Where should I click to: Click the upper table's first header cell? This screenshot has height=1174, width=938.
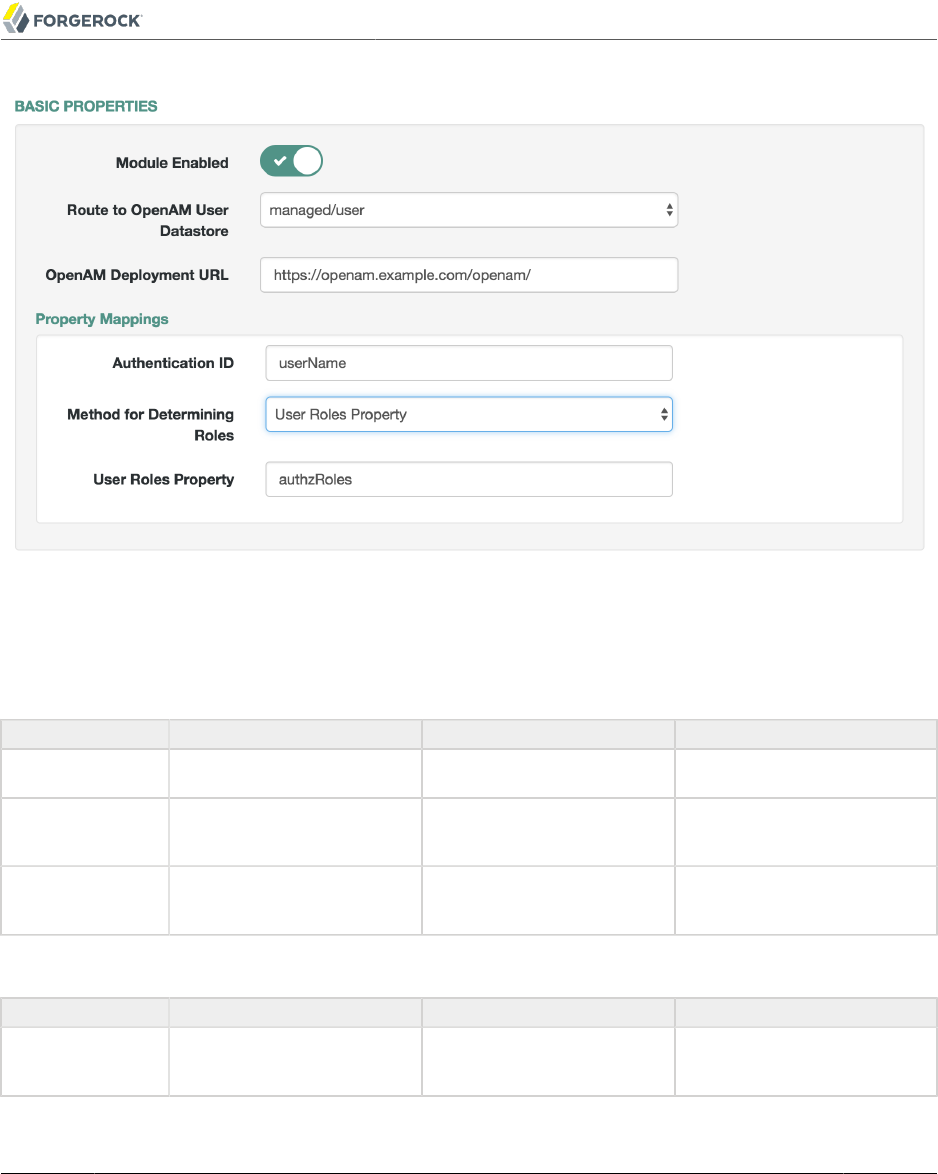click(84, 734)
